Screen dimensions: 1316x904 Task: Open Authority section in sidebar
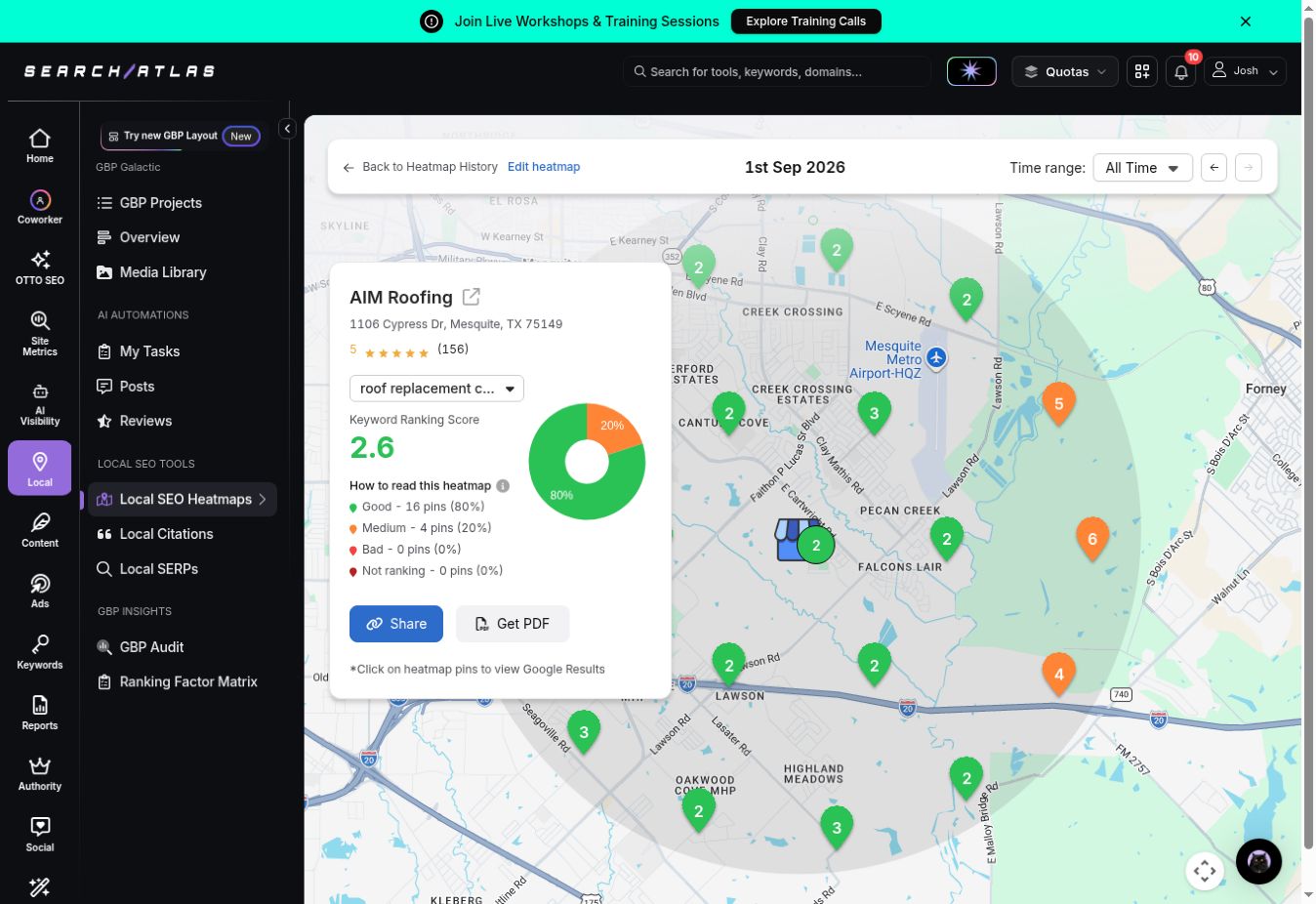tap(40, 773)
